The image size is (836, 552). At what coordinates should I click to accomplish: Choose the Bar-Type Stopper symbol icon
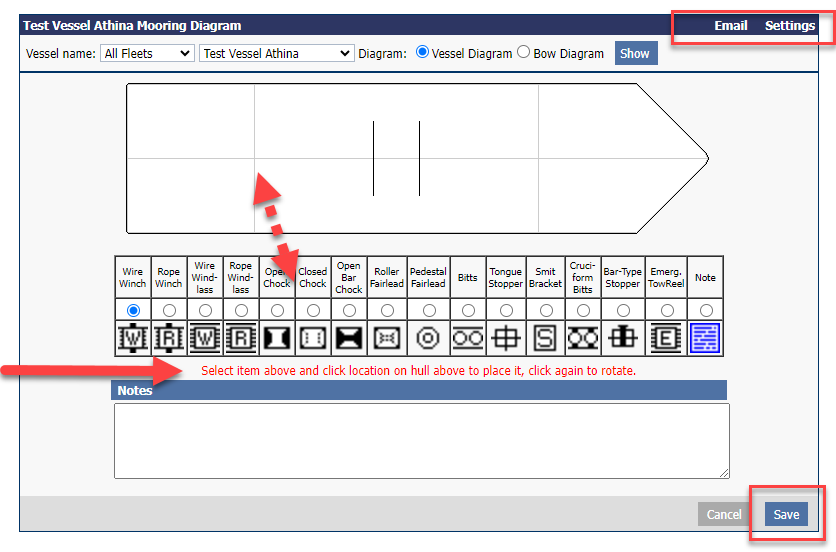pos(623,338)
